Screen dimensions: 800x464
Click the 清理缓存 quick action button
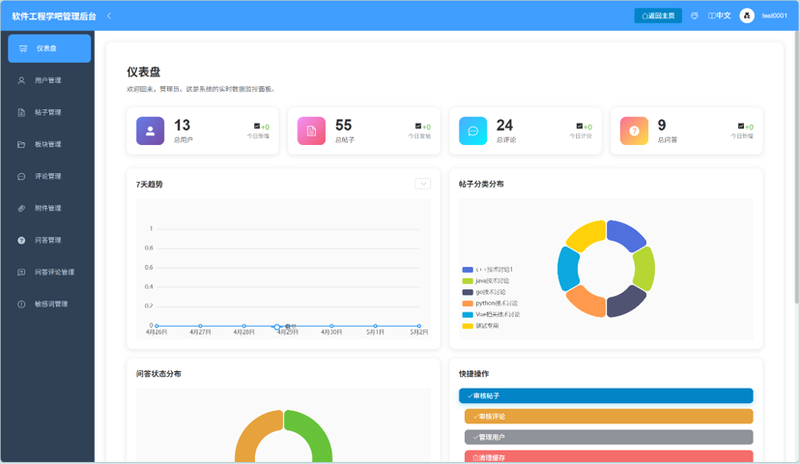pos(609,457)
